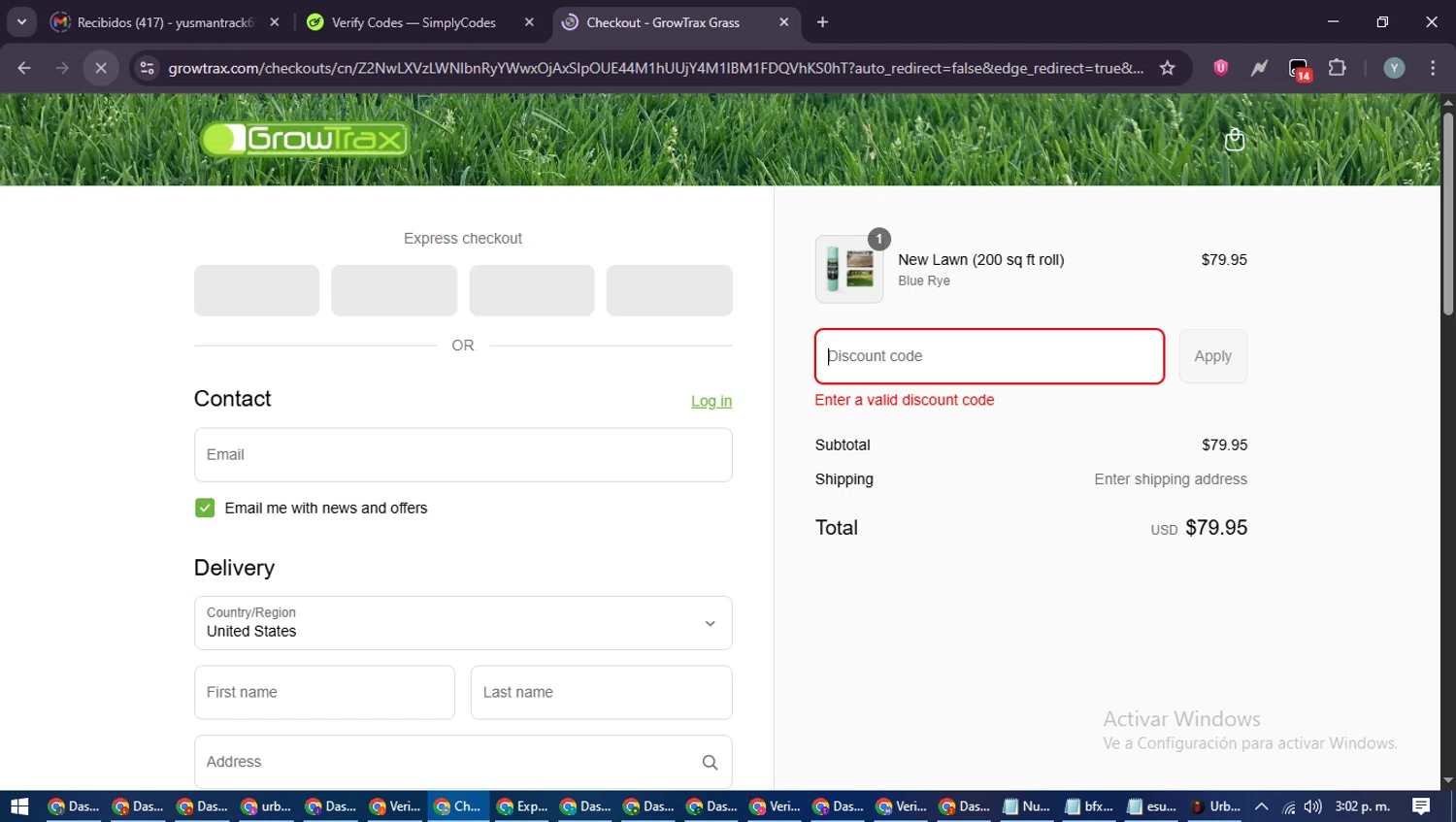Click the first express checkout button

(x=256, y=290)
